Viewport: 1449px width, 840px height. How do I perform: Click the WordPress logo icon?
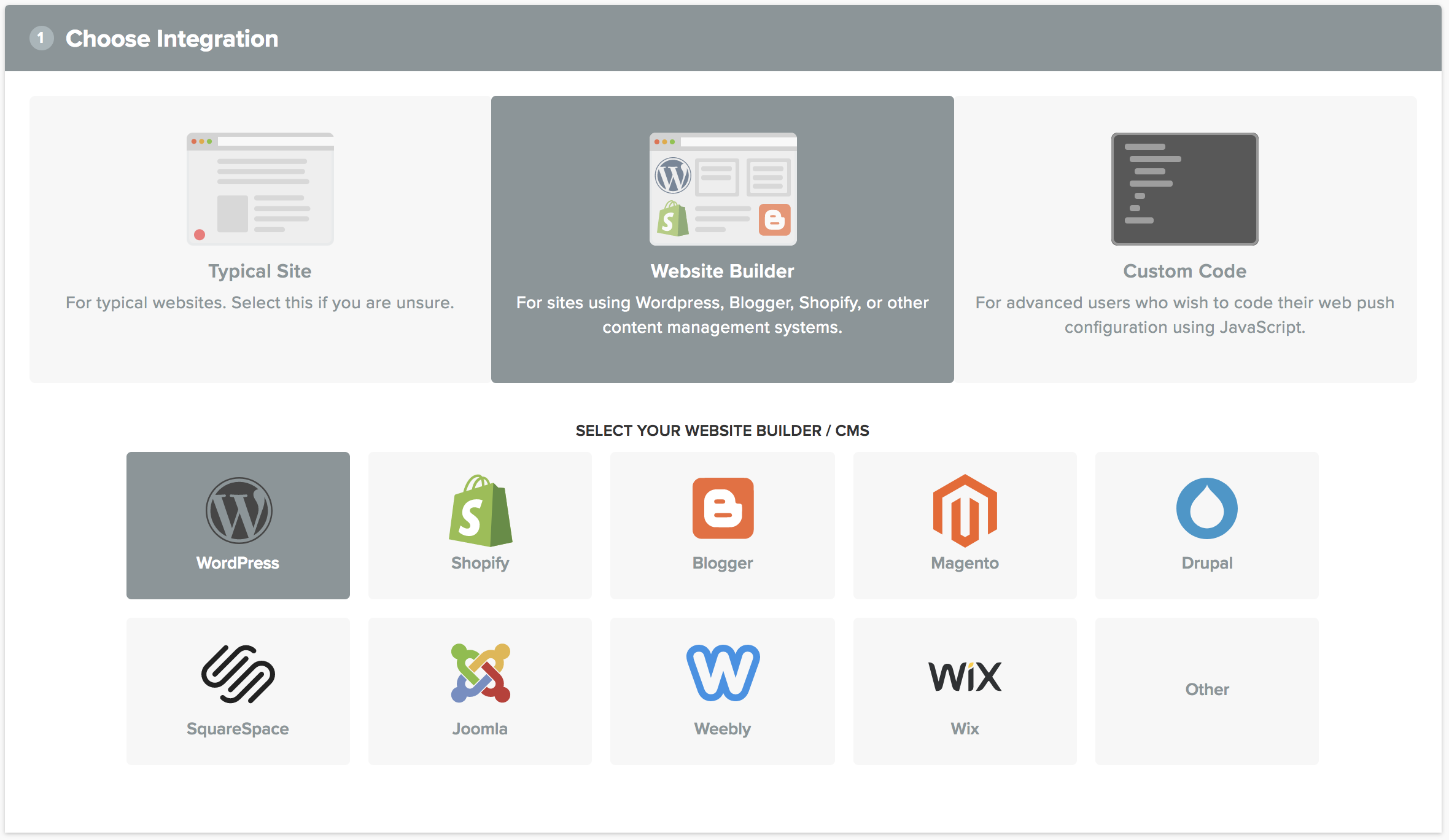coord(238,510)
